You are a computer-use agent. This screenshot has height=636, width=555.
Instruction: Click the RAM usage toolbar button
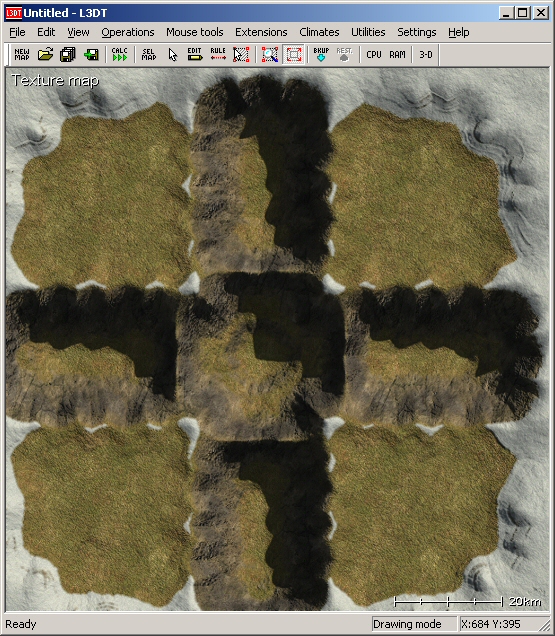pos(397,54)
